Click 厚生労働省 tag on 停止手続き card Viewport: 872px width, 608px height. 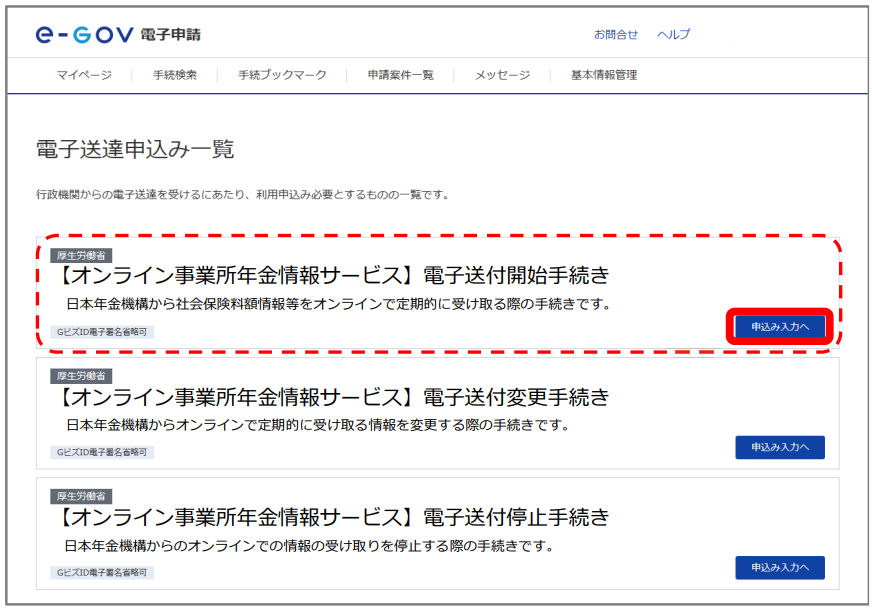coord(81,496)
